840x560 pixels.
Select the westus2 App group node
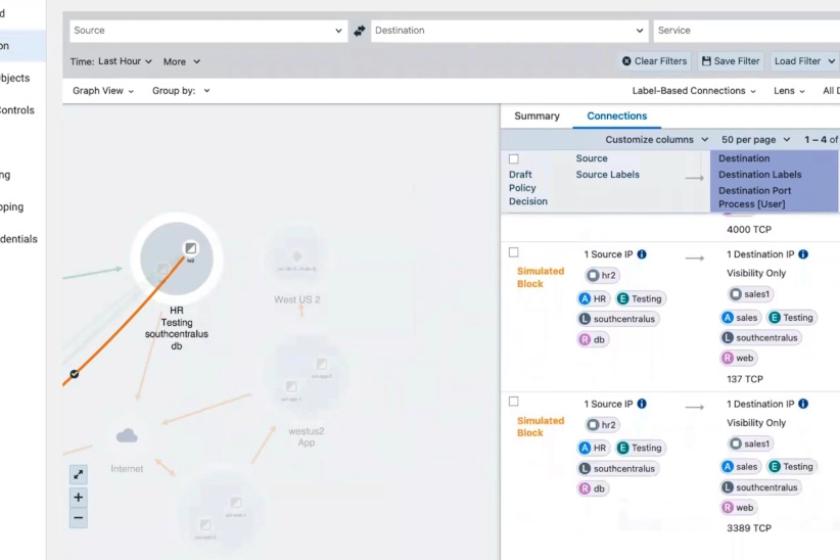(306, 377)
